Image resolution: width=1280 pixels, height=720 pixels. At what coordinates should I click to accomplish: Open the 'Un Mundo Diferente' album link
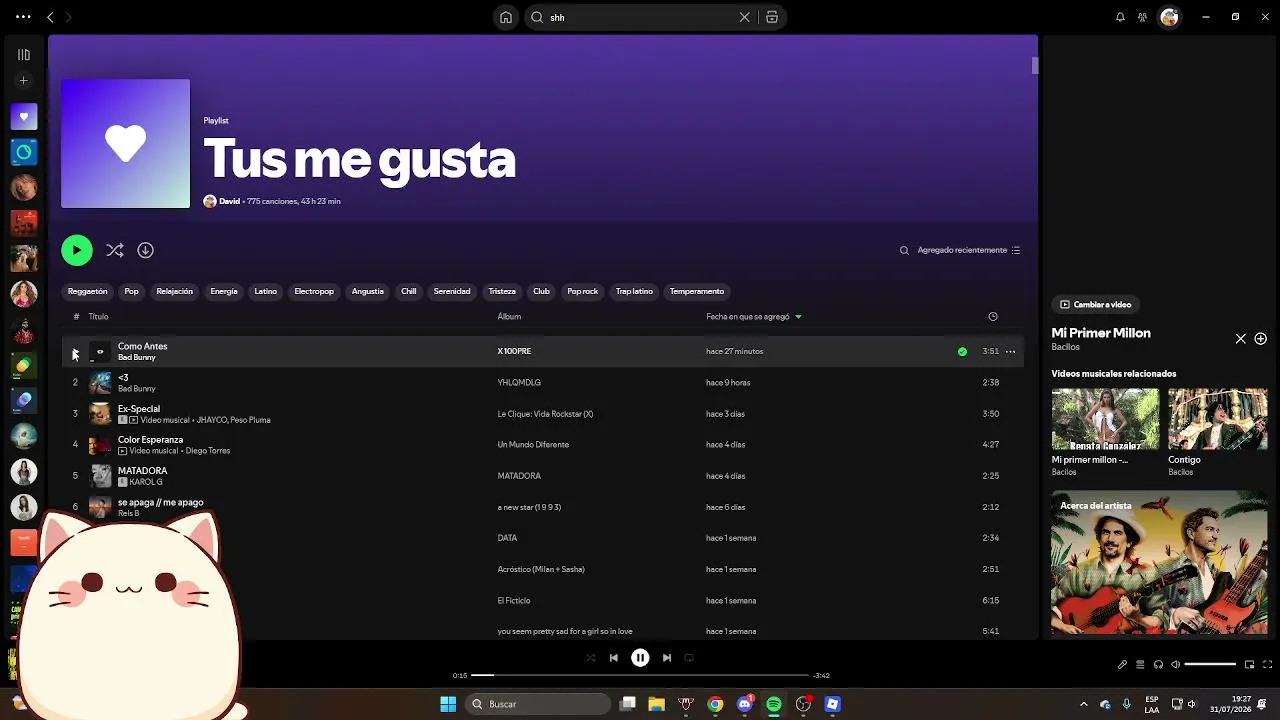[x=533, y=445]
